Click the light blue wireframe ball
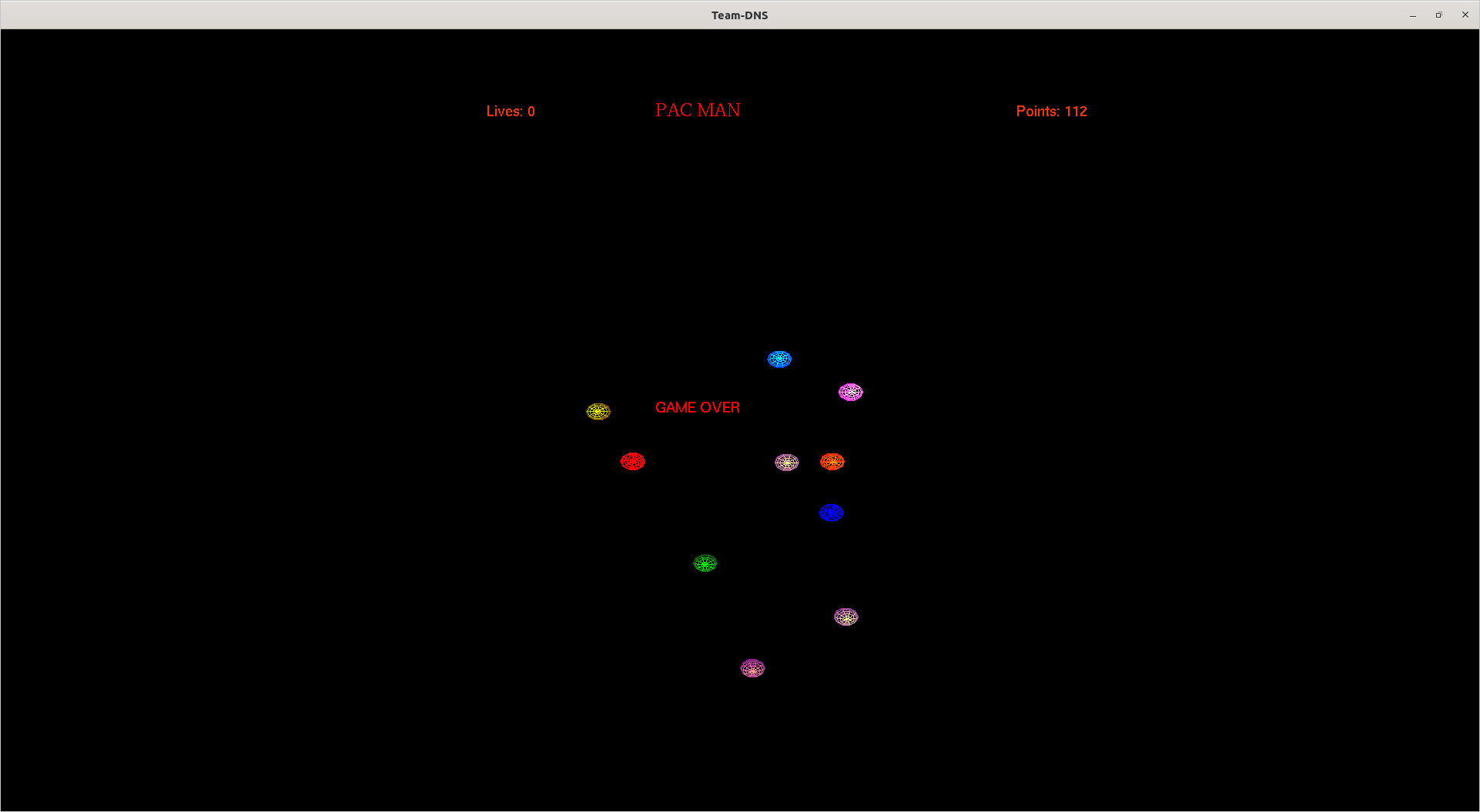 tap(779, 359)
